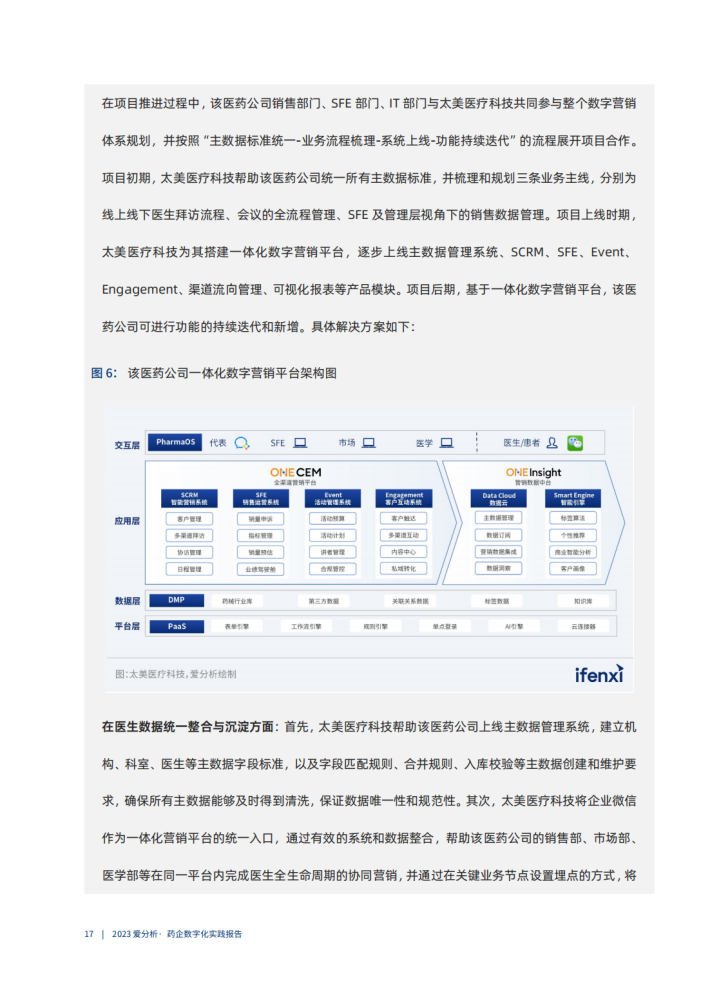Click the laptop icon next to 医学

tap(446, 443)
